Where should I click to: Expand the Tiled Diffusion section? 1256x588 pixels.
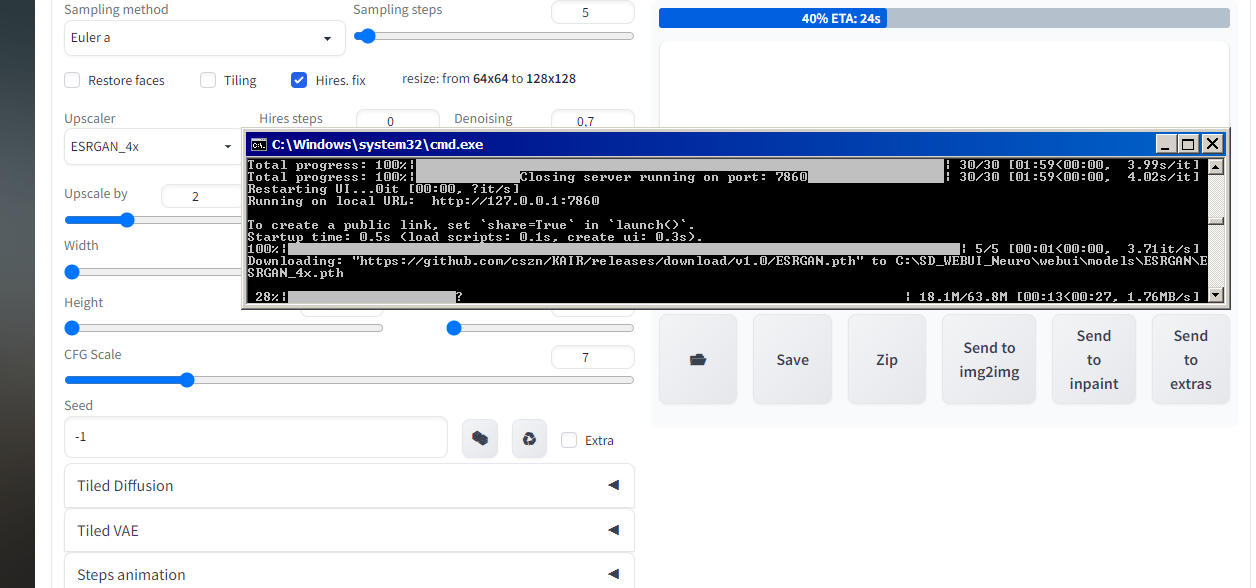349,486
